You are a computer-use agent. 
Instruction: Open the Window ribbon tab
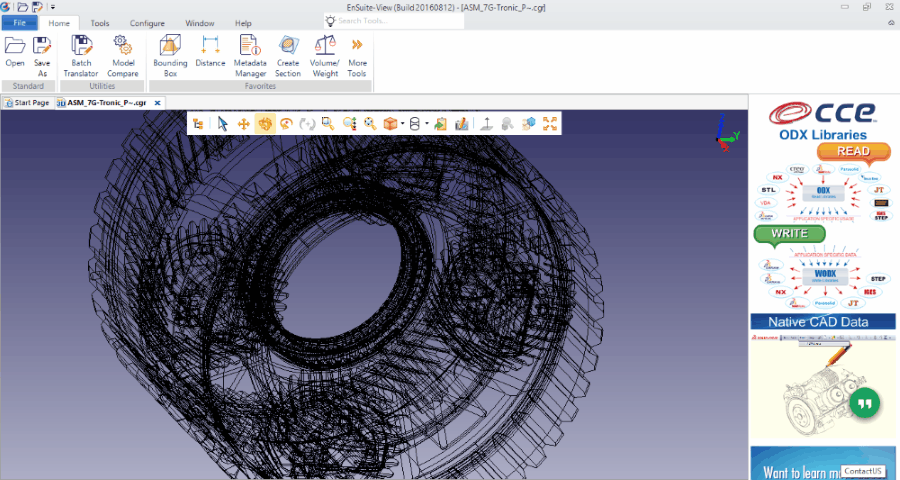pos(200,24)
